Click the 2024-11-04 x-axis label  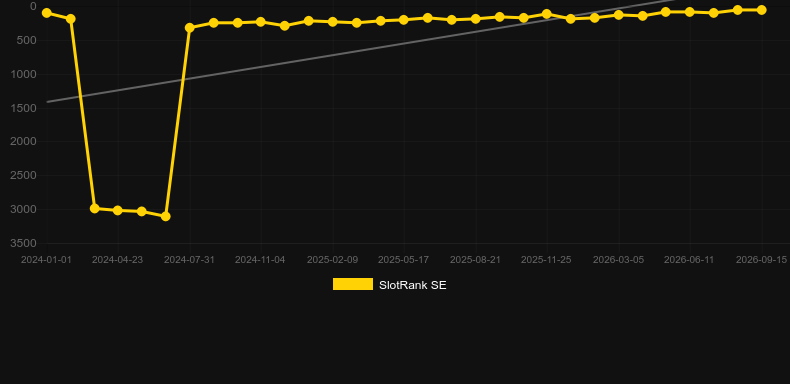[260, 260]
